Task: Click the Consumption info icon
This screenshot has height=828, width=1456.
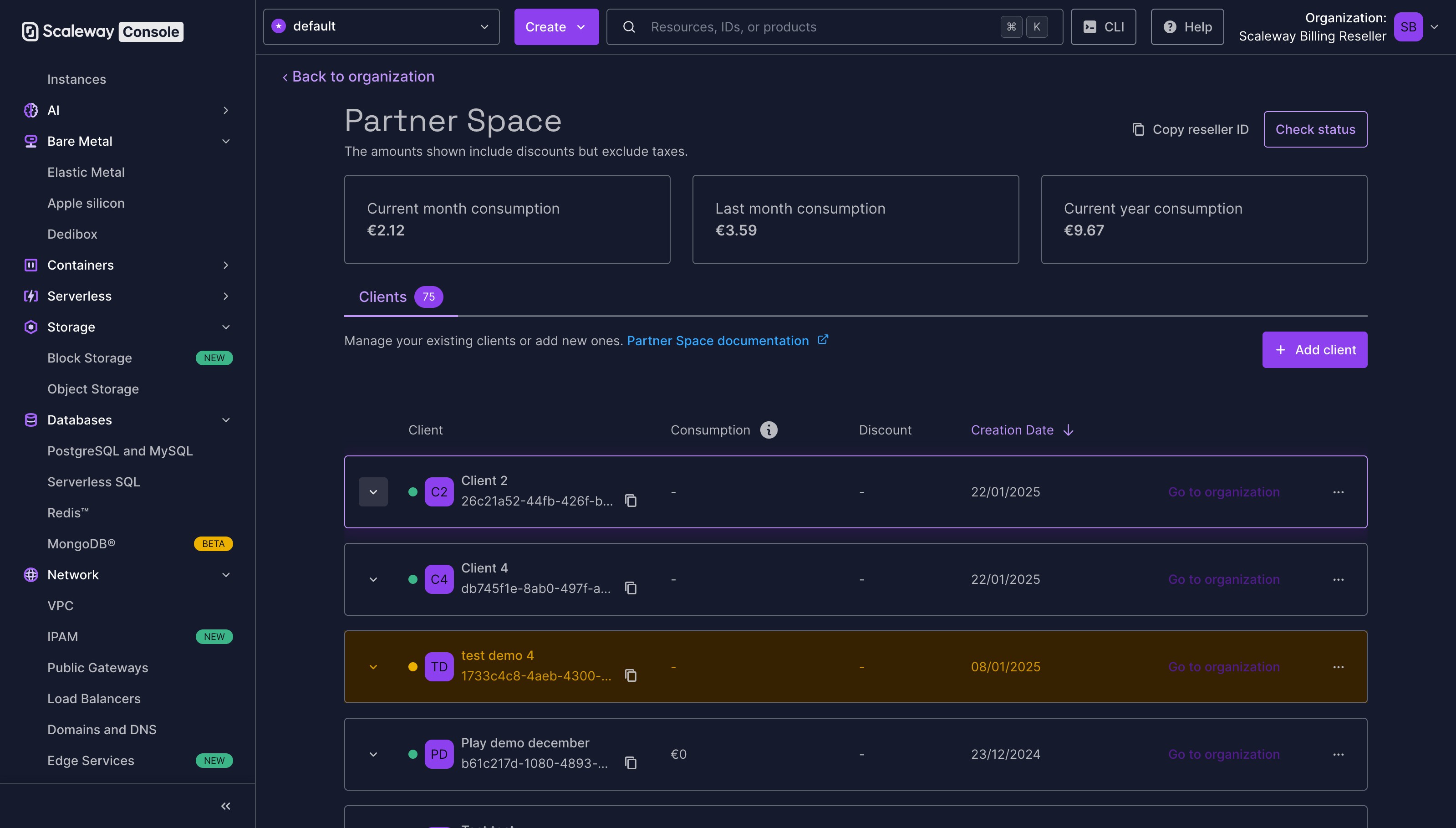Action: (x=769, y=430)
